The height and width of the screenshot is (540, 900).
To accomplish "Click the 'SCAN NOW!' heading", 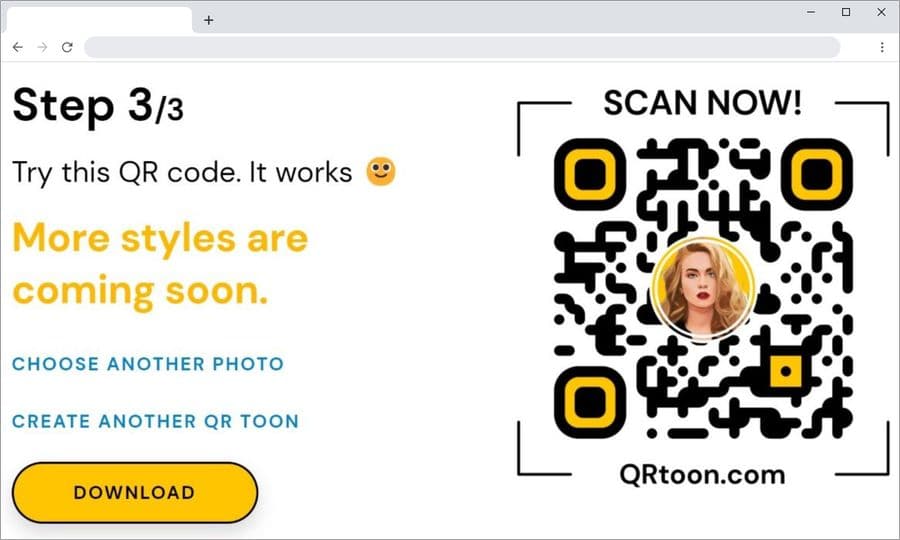I will click(703, 103).
